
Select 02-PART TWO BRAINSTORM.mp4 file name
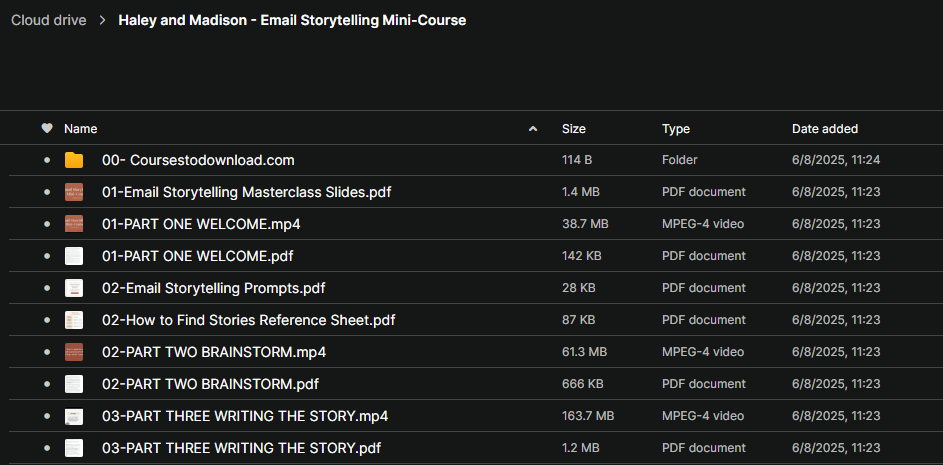coord(214,351)
